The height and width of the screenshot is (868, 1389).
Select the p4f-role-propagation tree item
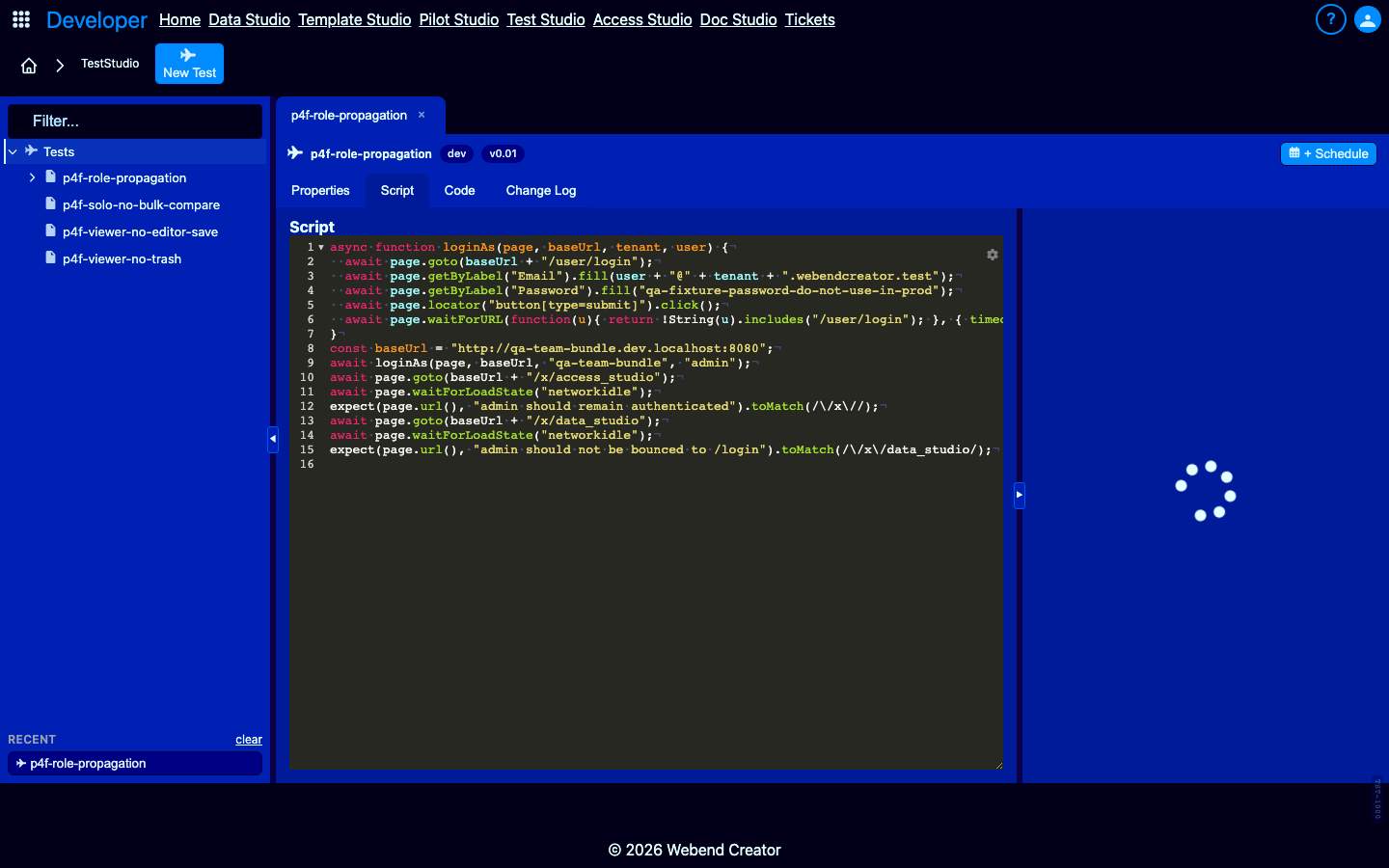click(124, 177)
